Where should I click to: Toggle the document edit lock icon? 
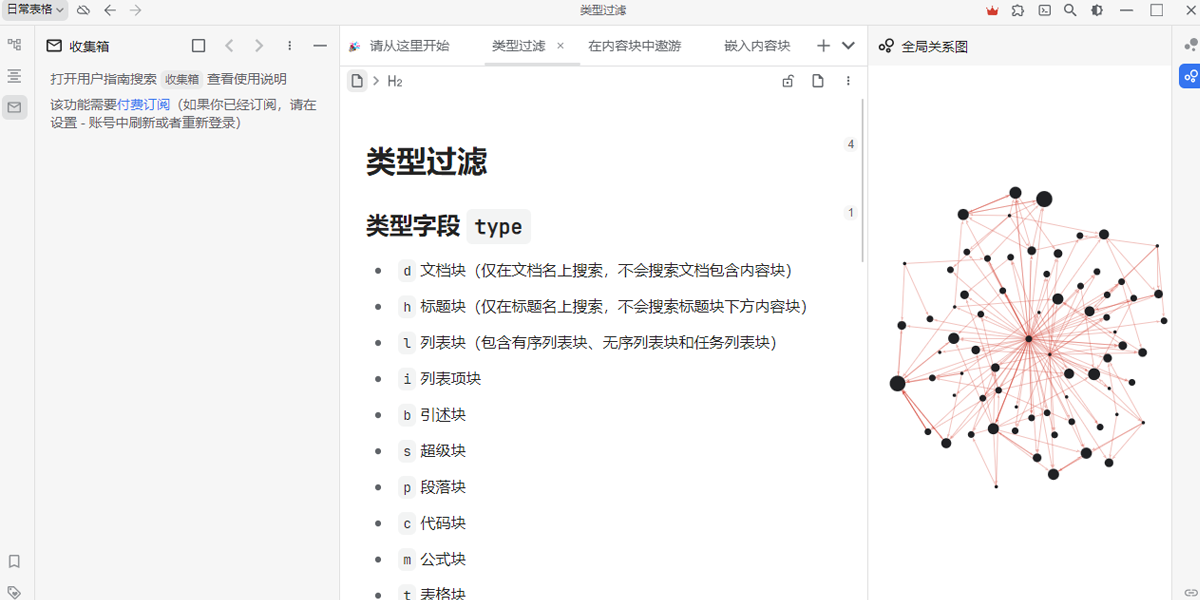tap(788, 81)
